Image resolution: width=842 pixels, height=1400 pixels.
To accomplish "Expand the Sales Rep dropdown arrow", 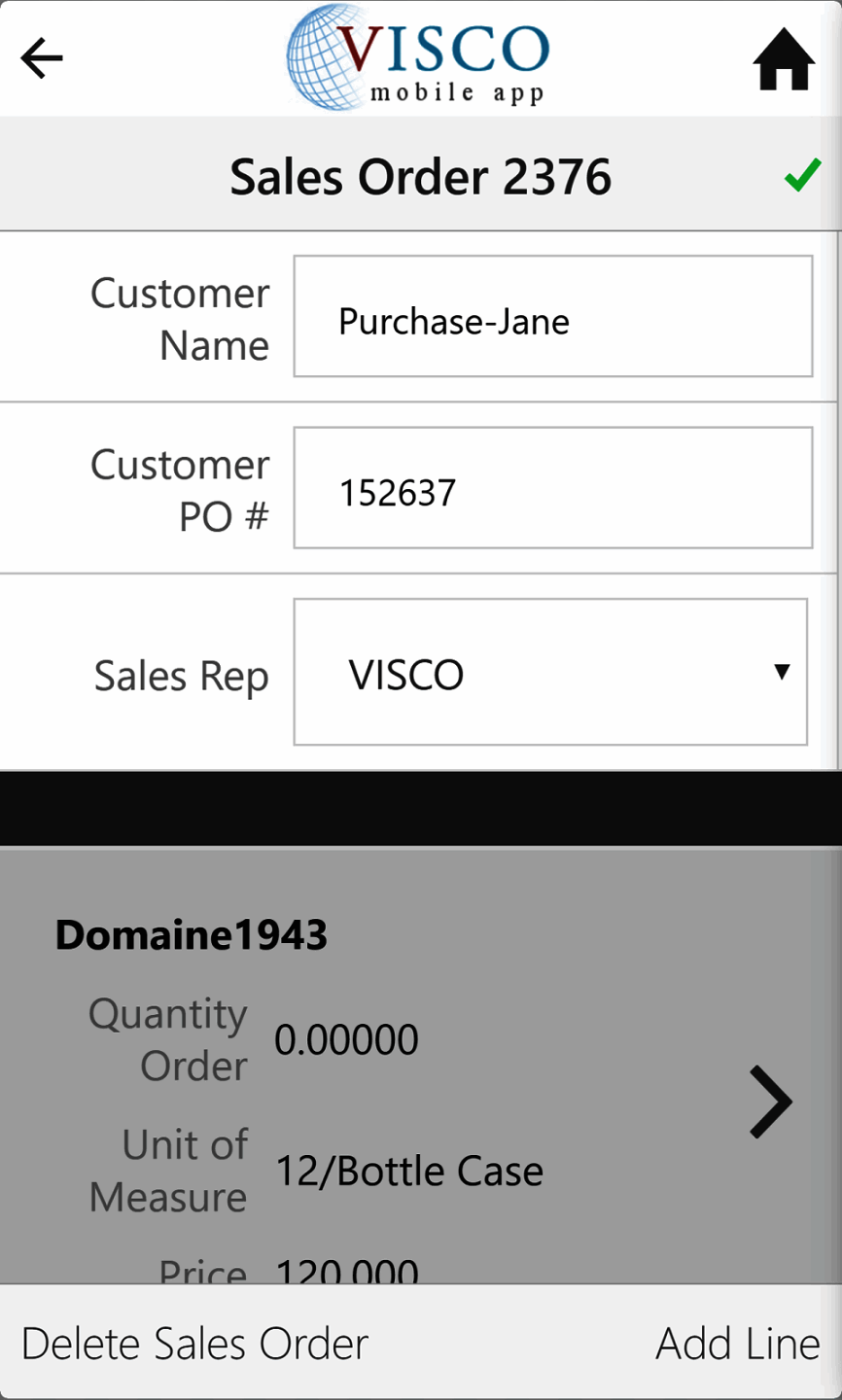I will [x=781, y=672].
